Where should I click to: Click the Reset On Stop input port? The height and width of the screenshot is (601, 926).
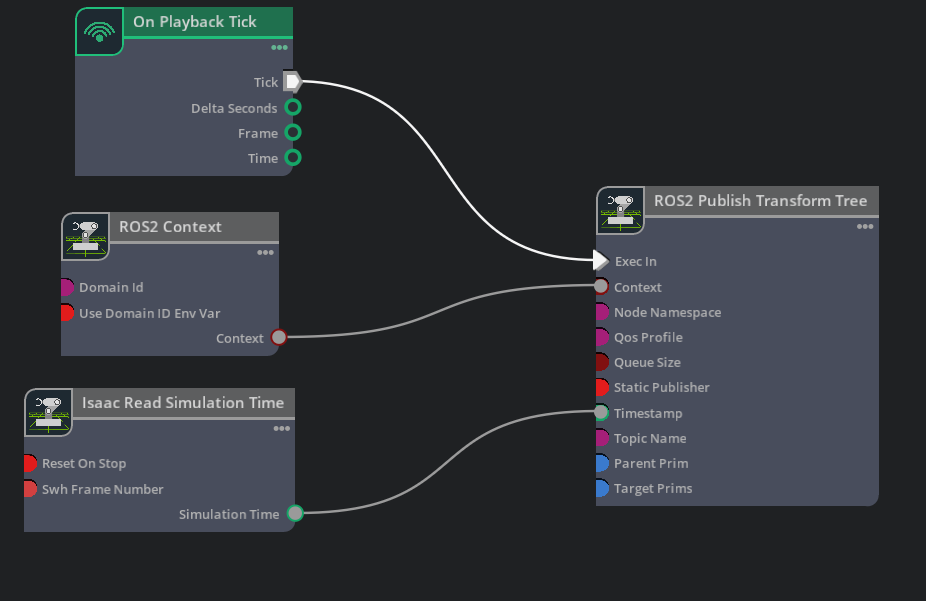[30, 464]
